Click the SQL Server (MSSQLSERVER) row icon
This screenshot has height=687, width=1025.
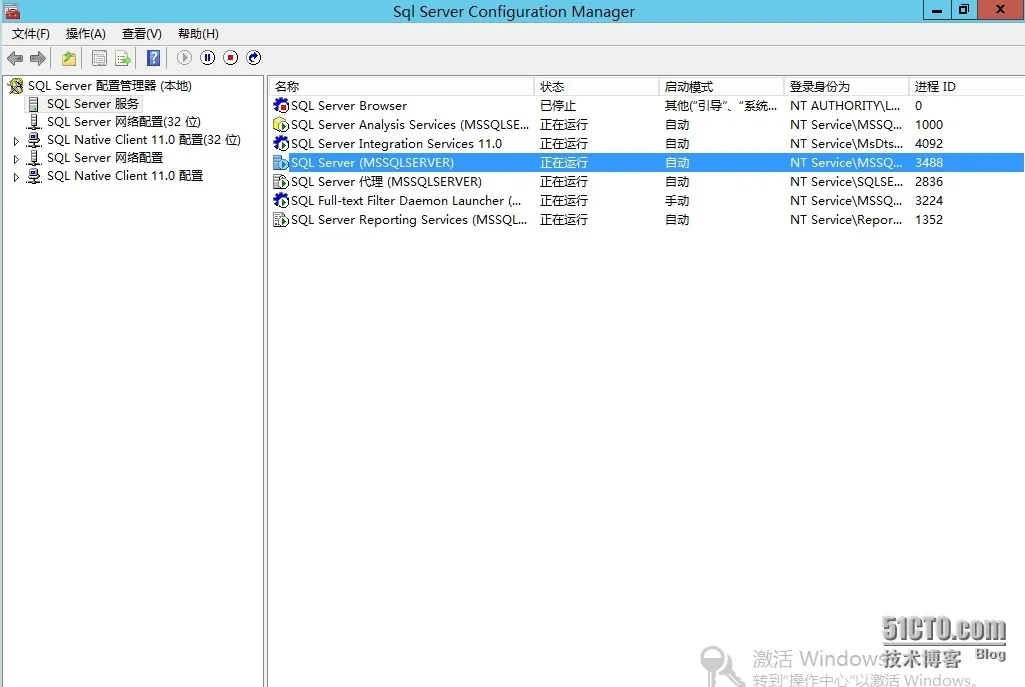[x=281, y=162]
